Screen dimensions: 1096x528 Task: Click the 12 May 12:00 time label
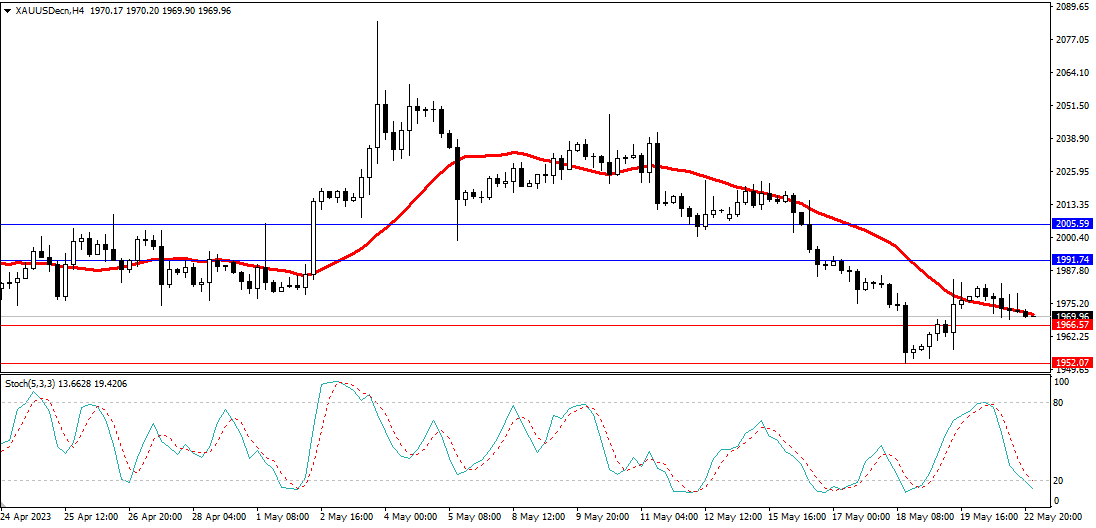733,518
